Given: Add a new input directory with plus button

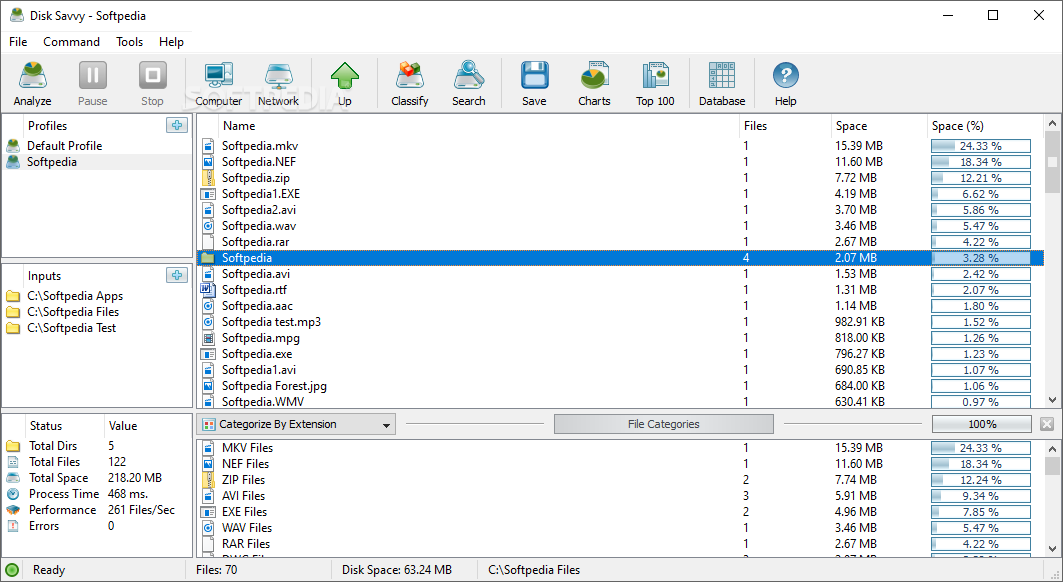Looking at the screenshot, I should [x=177, y=275].
